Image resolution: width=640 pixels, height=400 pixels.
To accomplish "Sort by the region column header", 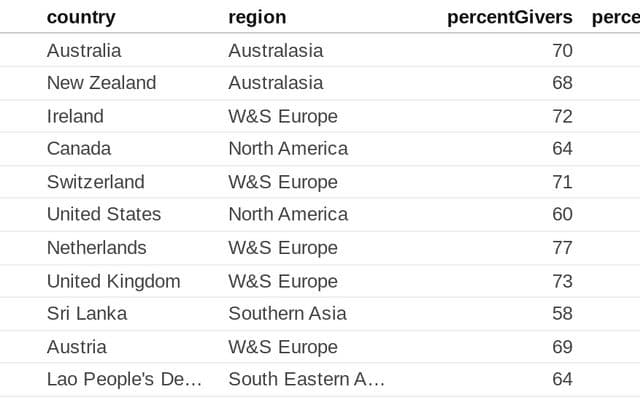I will click(257, 18).
